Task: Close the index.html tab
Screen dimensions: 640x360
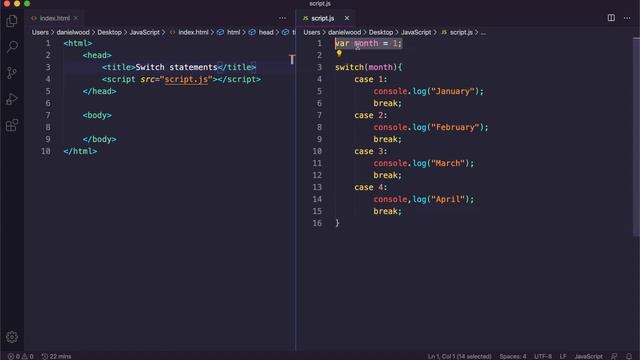Action: tap(76, 18)
